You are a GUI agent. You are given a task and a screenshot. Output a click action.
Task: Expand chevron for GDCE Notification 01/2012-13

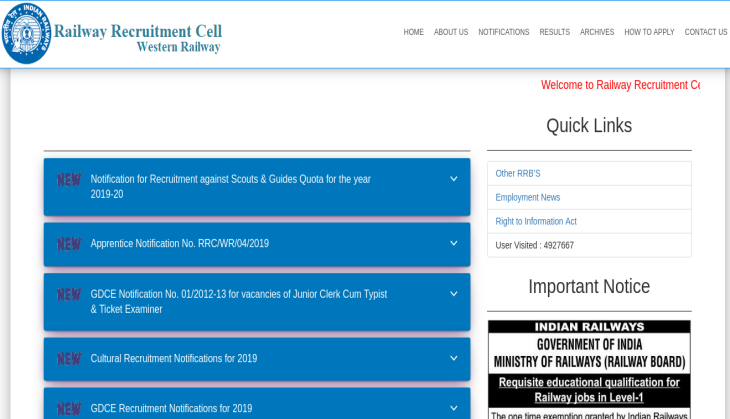click(453, 294)
